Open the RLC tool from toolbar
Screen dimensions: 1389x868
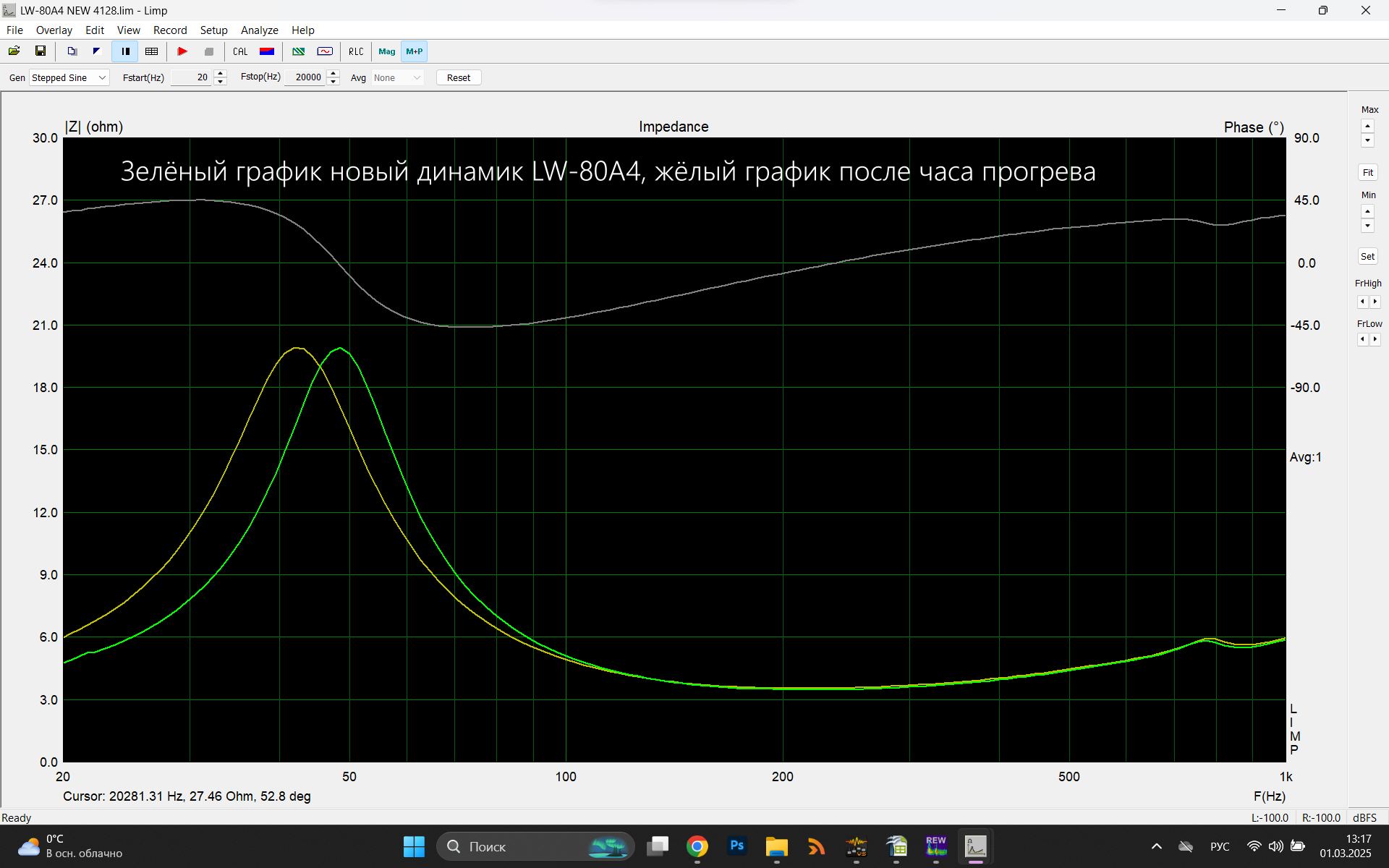[356, 51]
